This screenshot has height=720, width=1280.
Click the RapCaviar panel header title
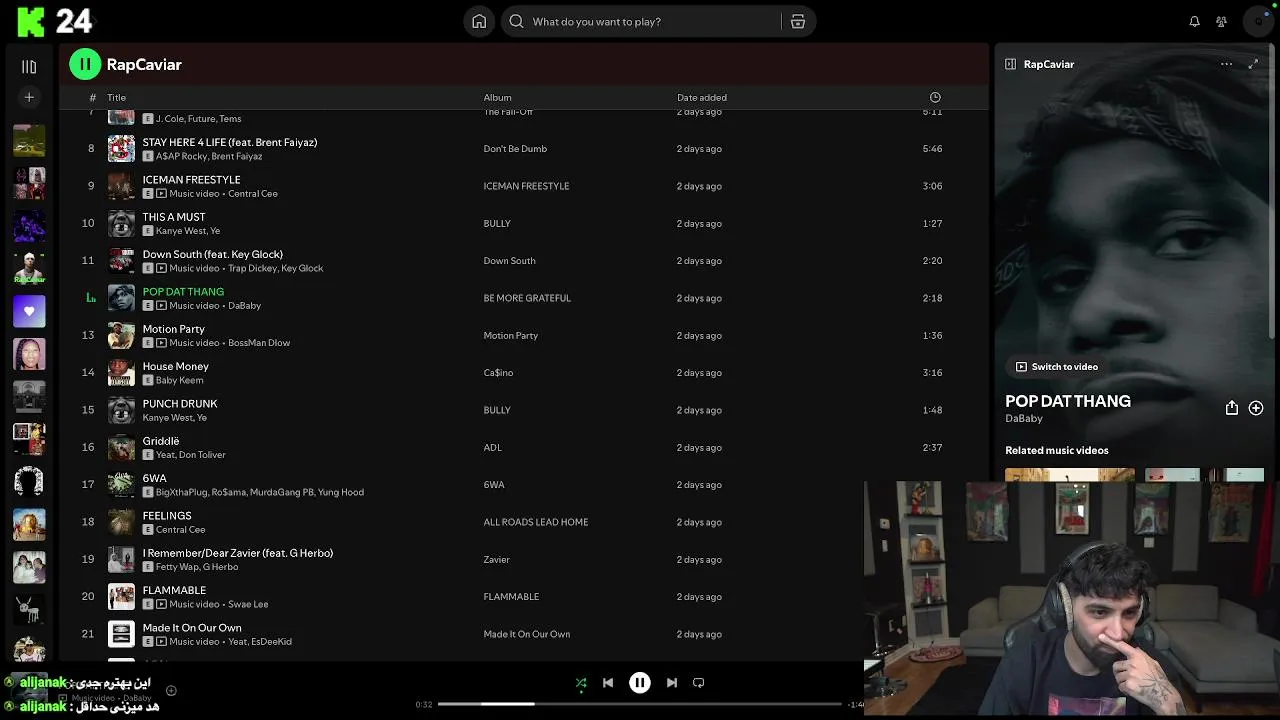point(1048,64)
